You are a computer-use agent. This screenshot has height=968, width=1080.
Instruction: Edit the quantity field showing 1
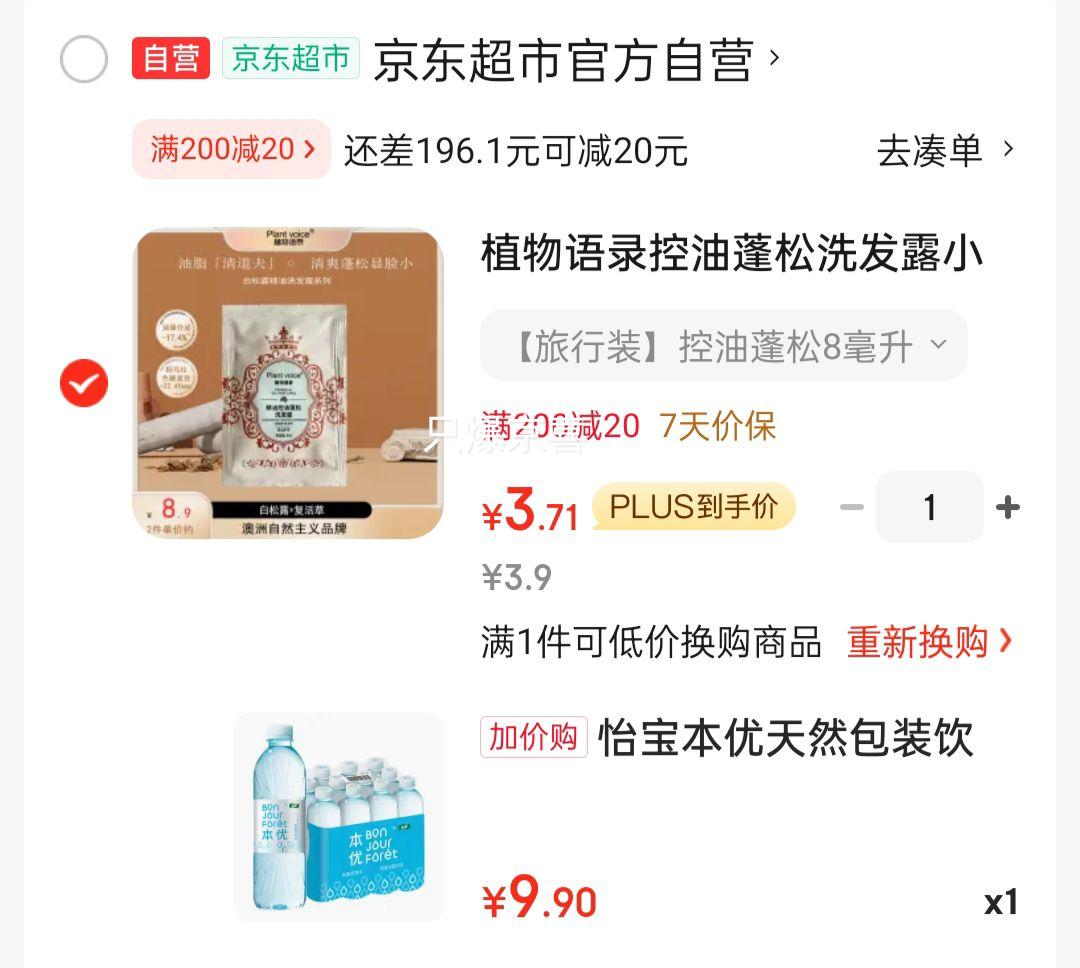929,508
